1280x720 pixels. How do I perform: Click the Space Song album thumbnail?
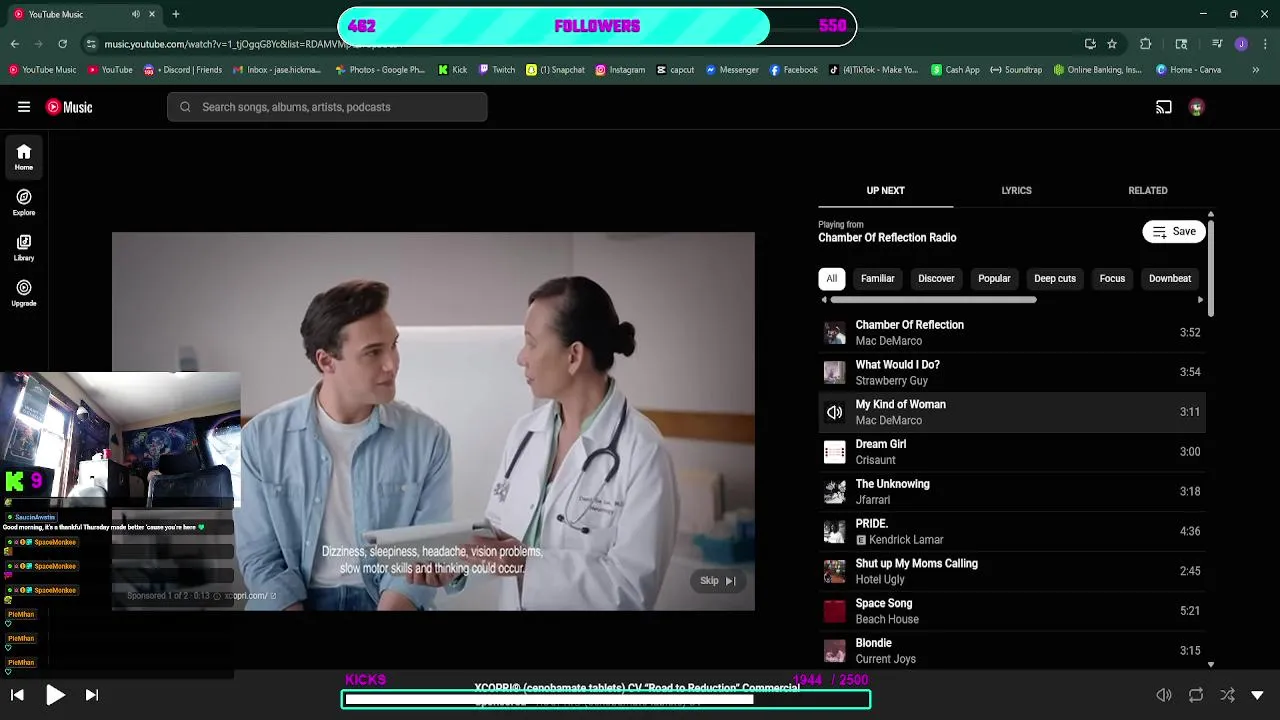(835, 611)
